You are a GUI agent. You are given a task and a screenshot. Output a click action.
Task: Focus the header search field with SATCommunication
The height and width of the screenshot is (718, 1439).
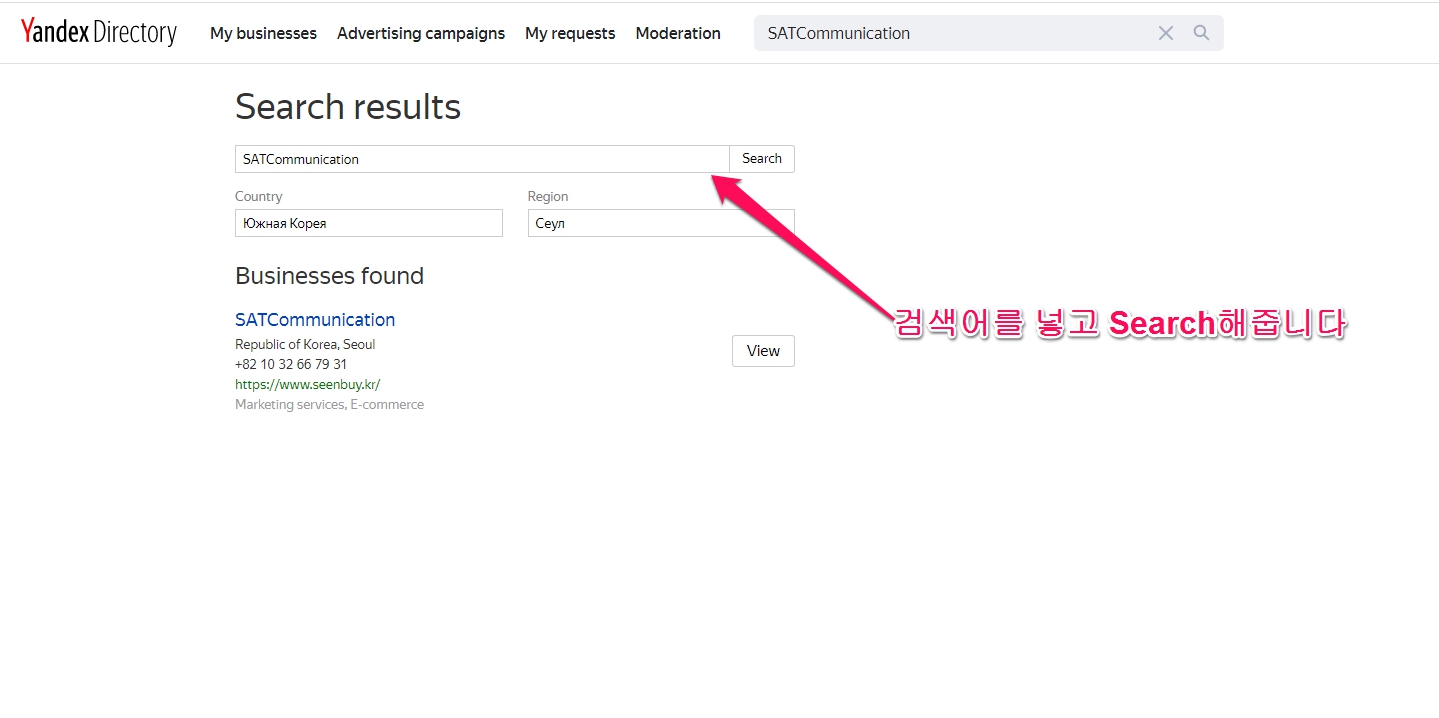pos(950,33)
